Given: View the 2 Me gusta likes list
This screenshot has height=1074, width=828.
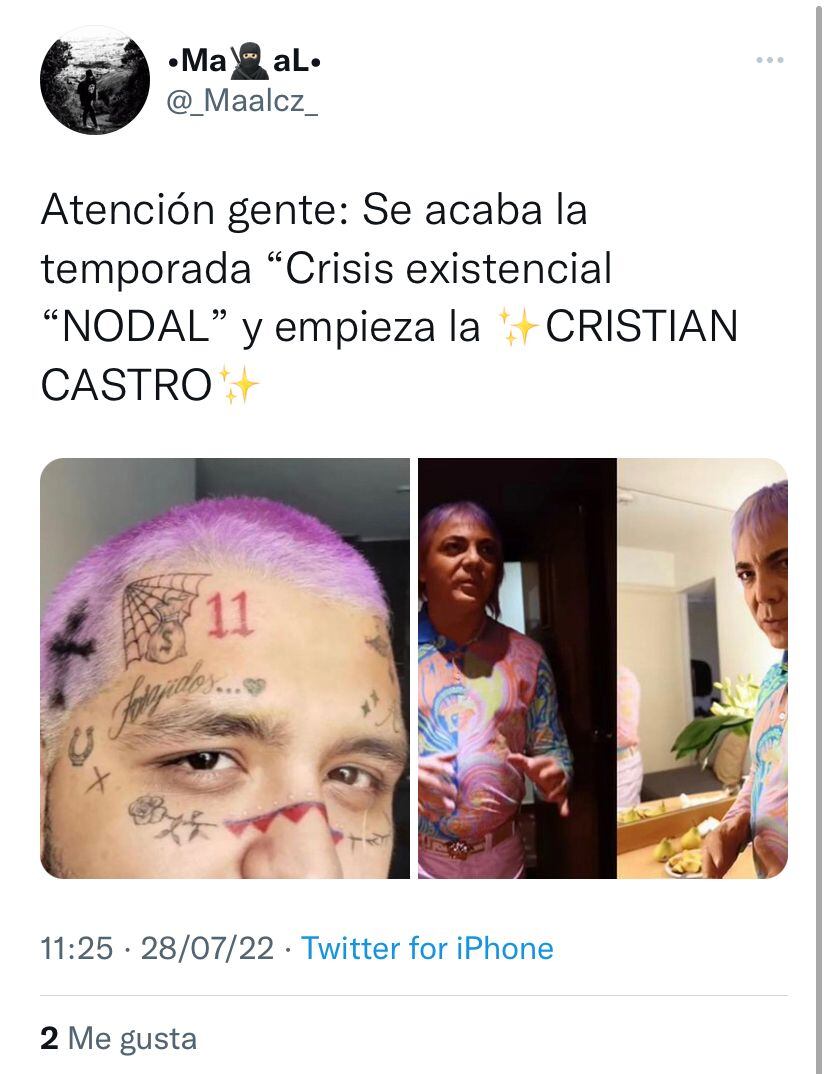Looking at the screenshot, I should click(118, 1038).
